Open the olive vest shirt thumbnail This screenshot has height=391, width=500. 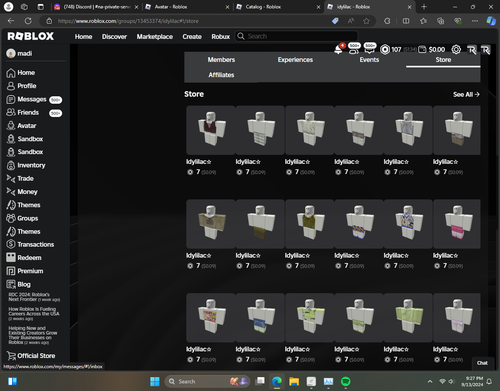coord(309,224)
